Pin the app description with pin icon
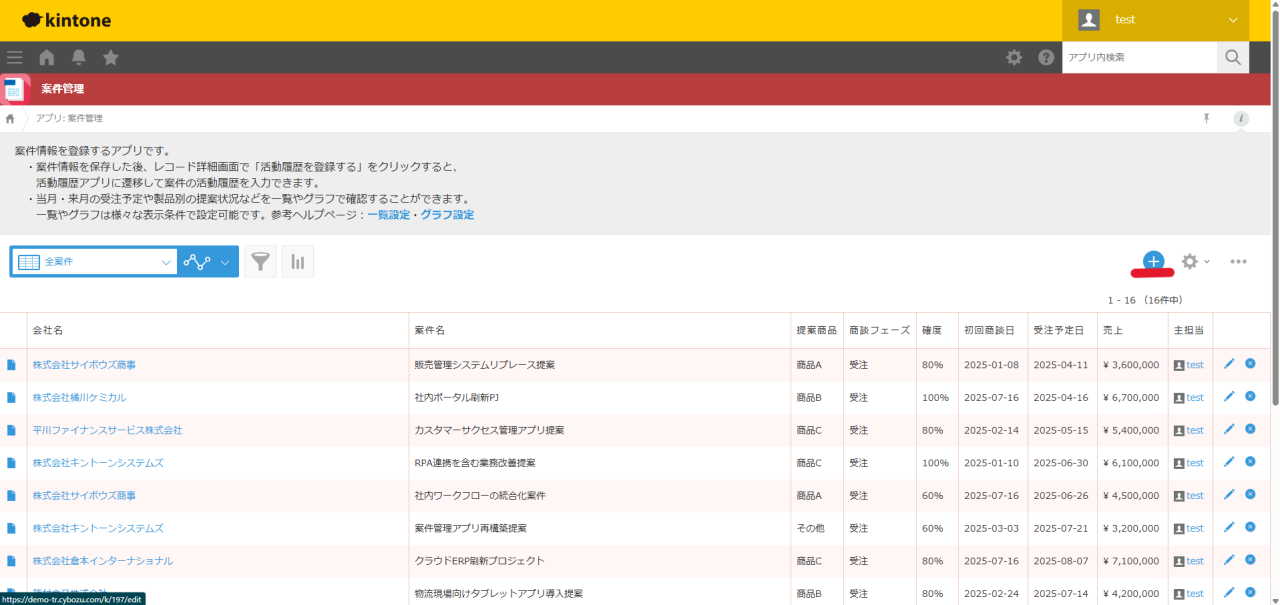 [x=1206, y=118]
